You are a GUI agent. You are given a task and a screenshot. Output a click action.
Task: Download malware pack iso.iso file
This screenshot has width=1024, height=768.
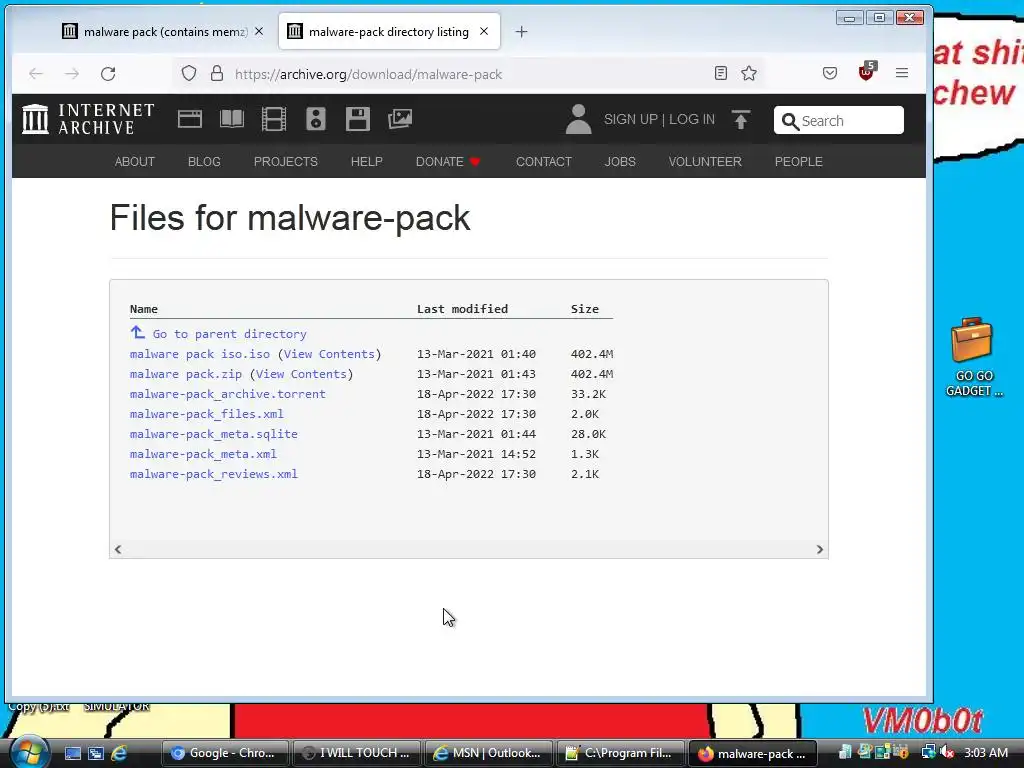(200, 354)
